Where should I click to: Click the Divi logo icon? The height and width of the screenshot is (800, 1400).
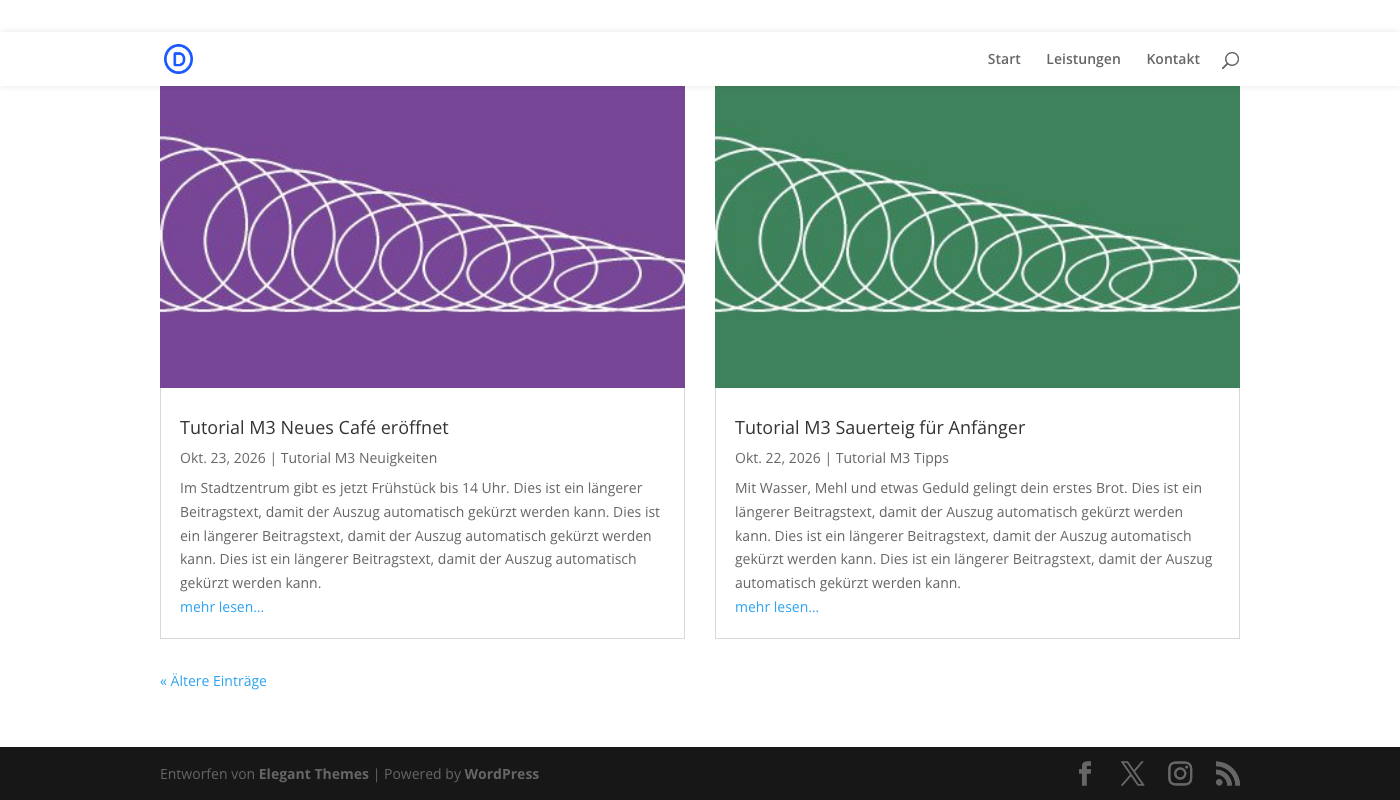tap(178, 59)
